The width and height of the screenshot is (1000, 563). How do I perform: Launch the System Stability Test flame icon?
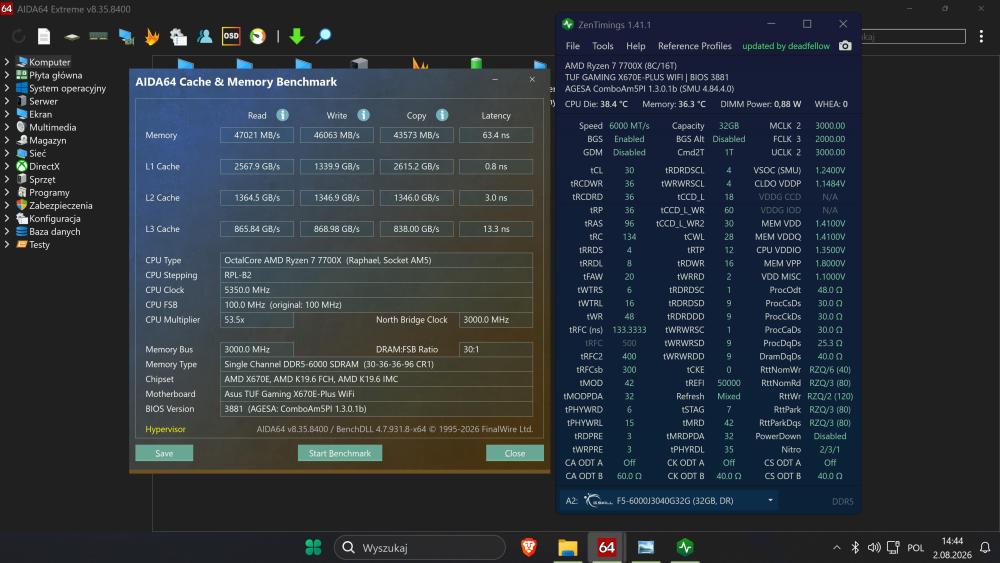tap(152, 36)
